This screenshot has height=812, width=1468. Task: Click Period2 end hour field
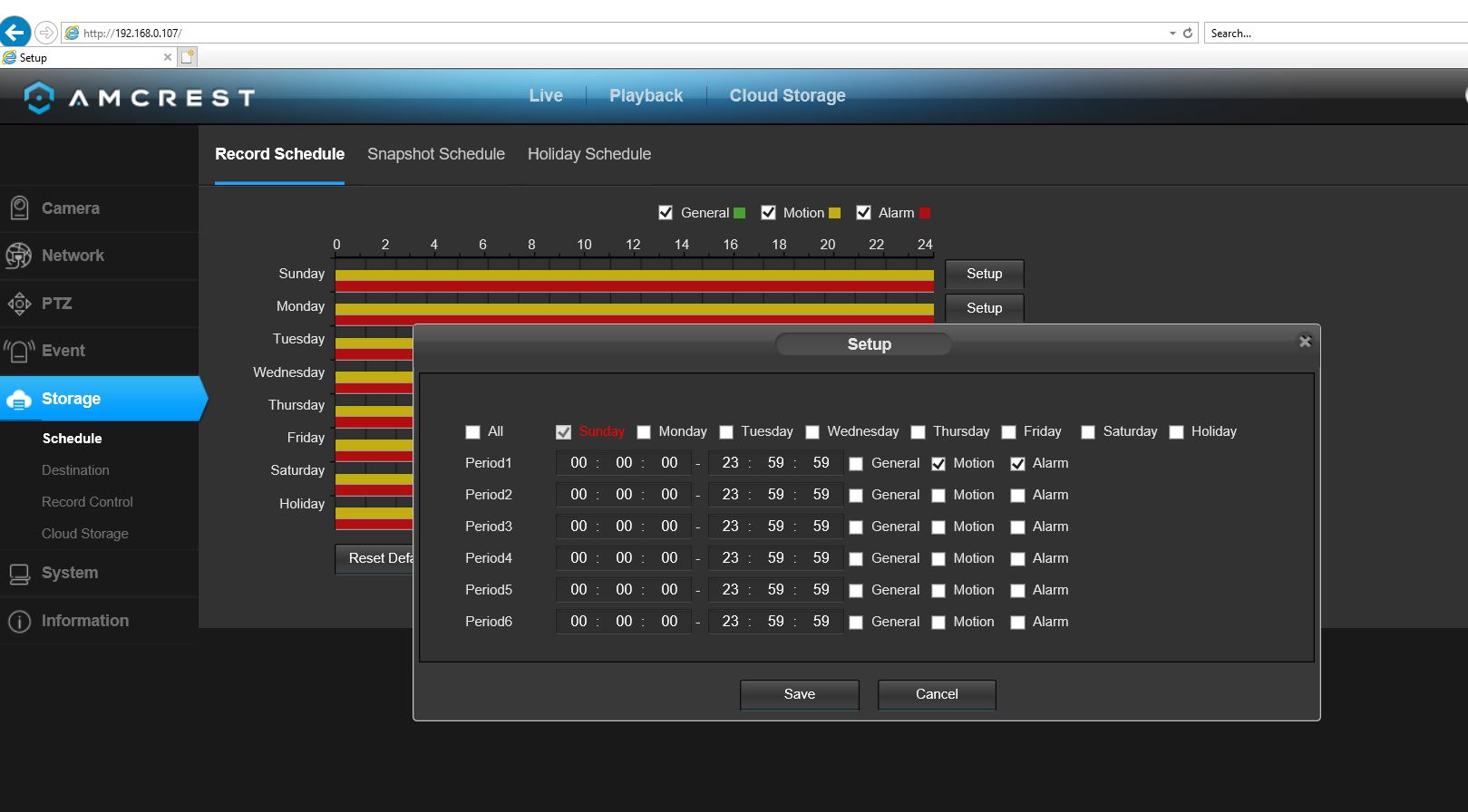click(x=730, y=495)
